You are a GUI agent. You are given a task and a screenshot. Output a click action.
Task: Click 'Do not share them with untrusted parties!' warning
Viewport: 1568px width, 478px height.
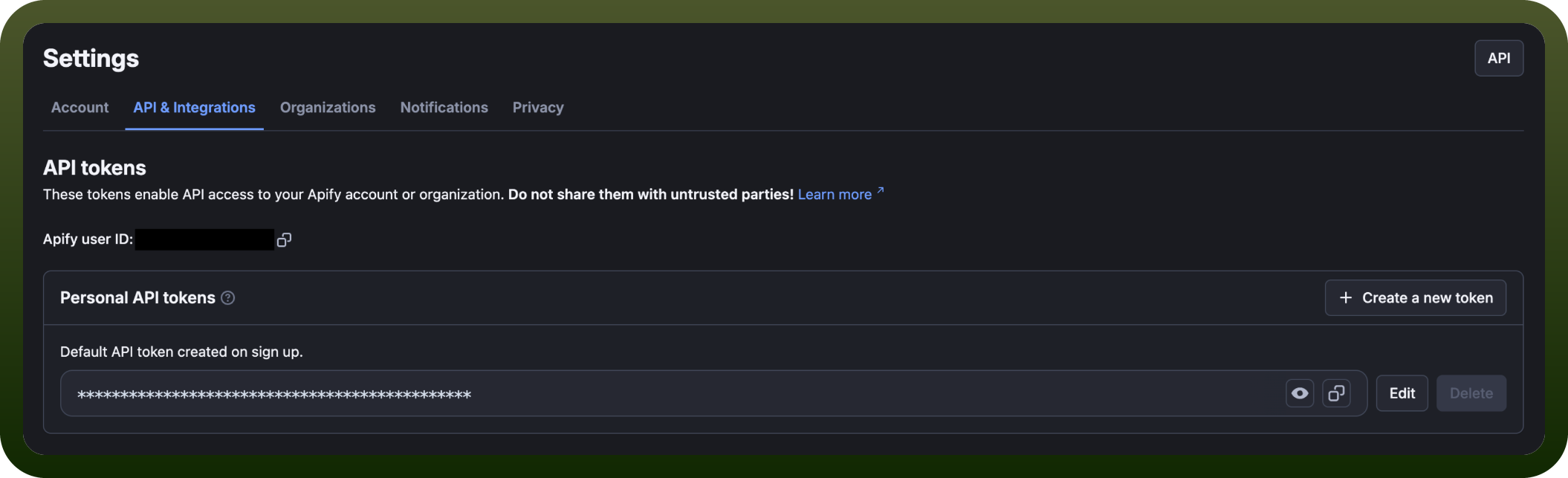coord(651,194)
